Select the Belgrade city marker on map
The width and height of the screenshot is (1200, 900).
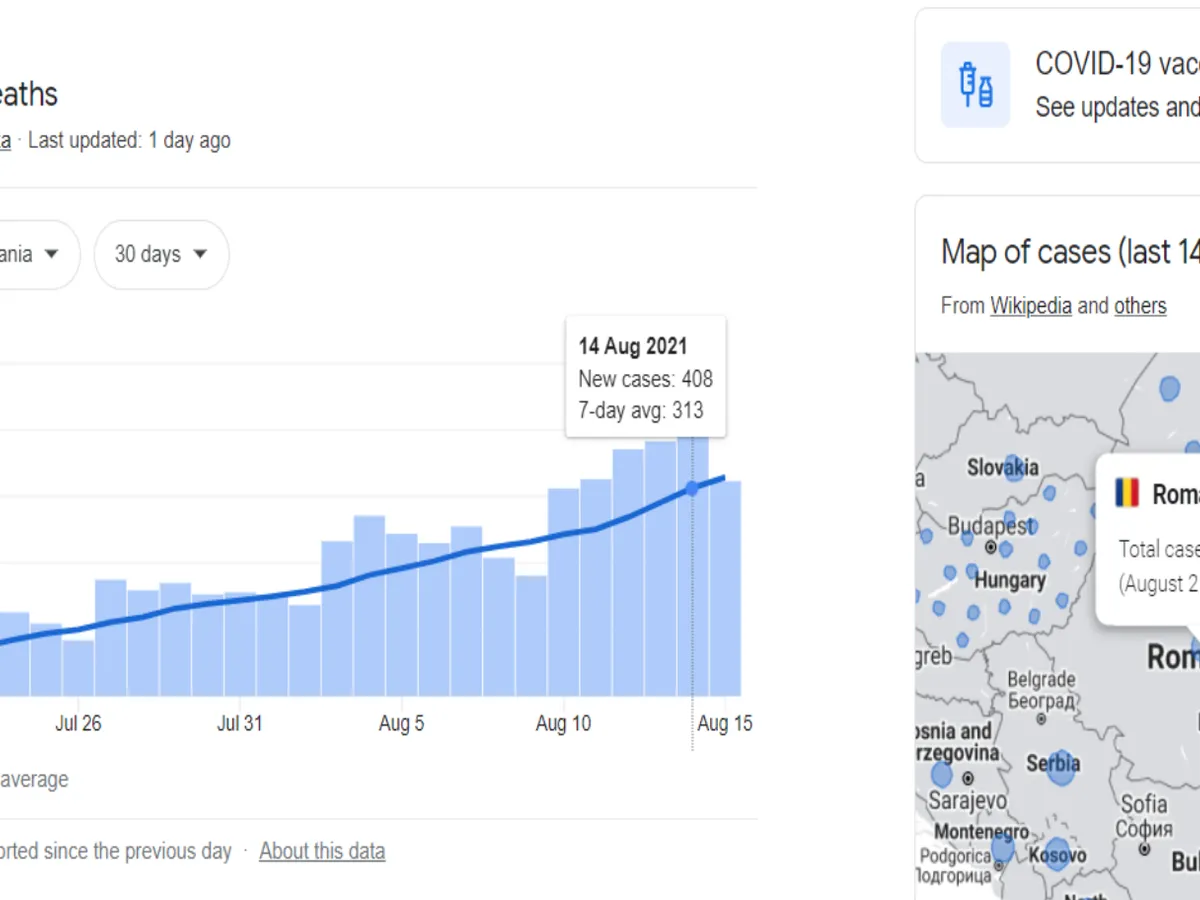(1041, 718)
